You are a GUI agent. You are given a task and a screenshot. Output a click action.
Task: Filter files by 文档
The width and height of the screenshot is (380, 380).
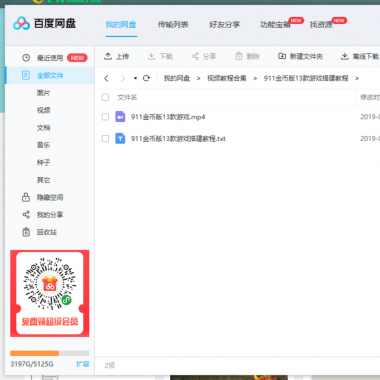coord(43,128)
